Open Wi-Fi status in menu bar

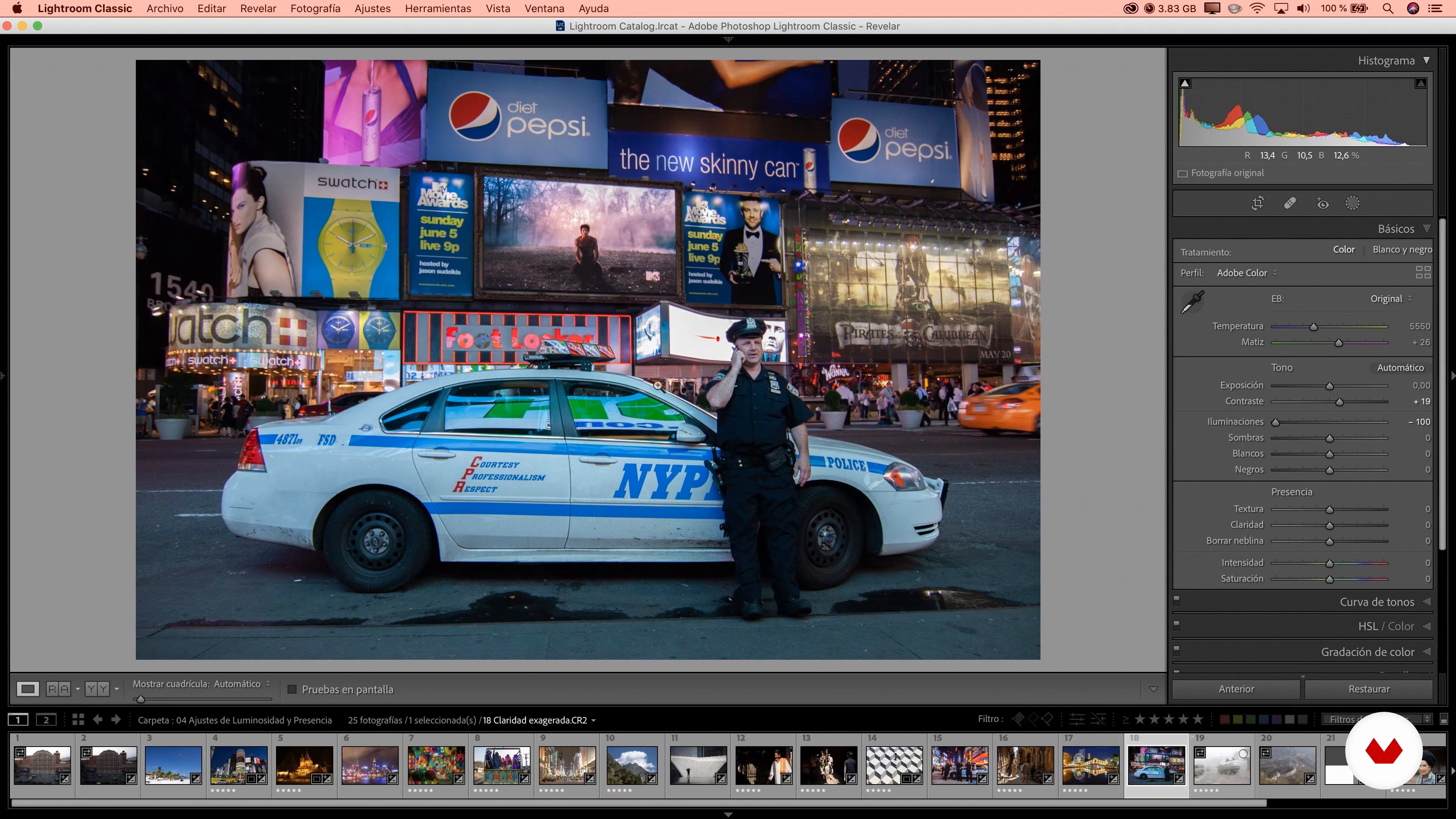tap(1257, 8)
